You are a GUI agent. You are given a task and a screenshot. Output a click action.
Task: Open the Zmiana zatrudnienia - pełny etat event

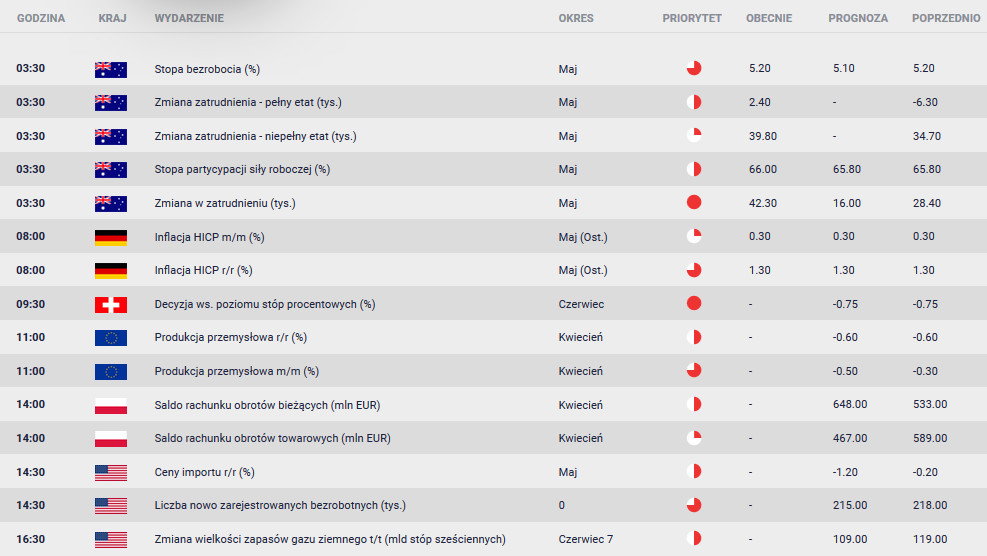(248, 102)
